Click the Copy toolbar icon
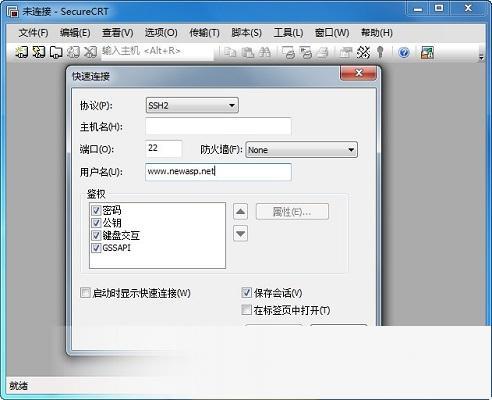Viewport: 492px width, 400px height. coord(230,52)
